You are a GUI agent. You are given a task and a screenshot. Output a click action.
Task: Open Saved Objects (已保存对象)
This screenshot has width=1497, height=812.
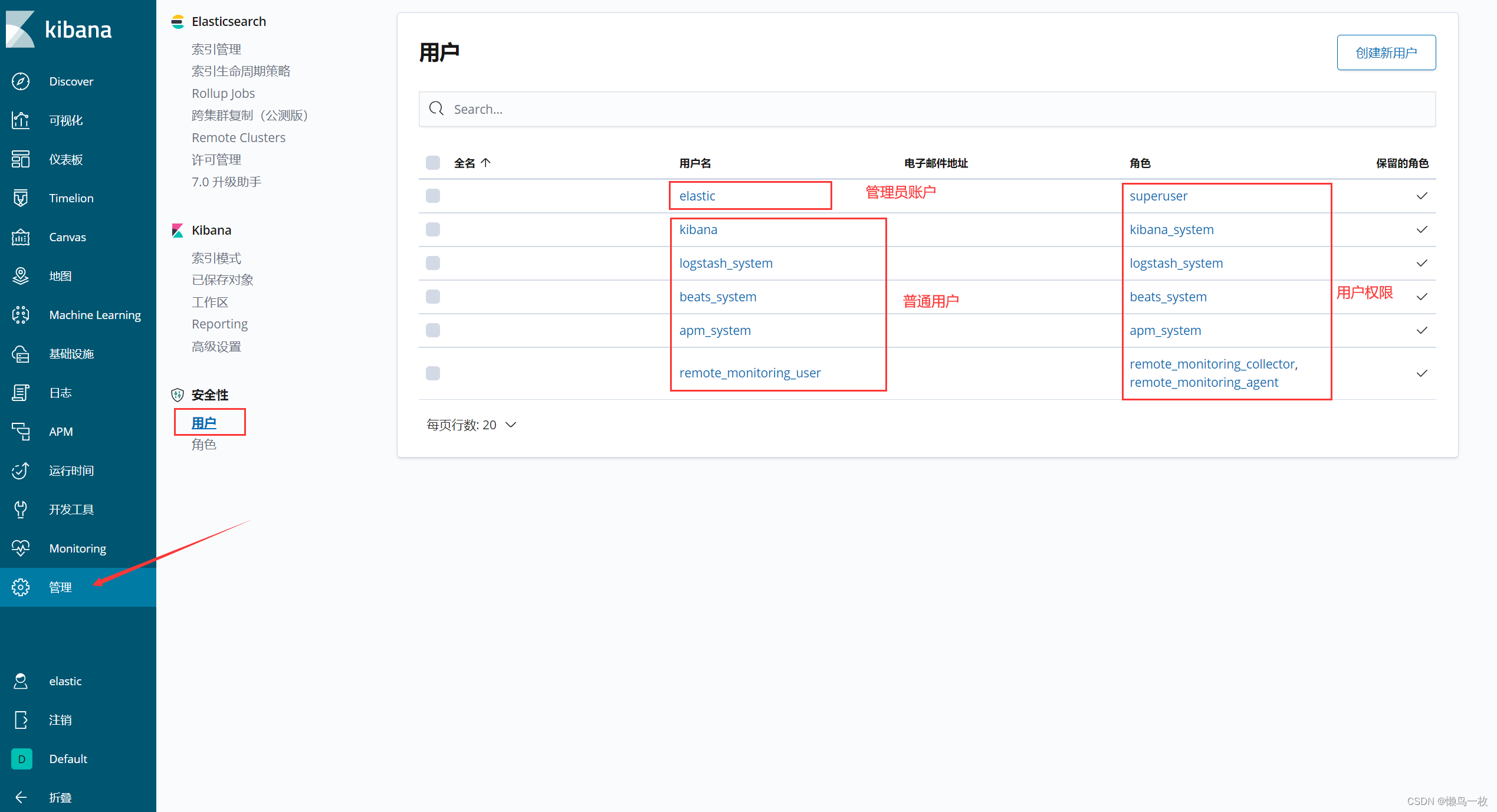point(222,280)
